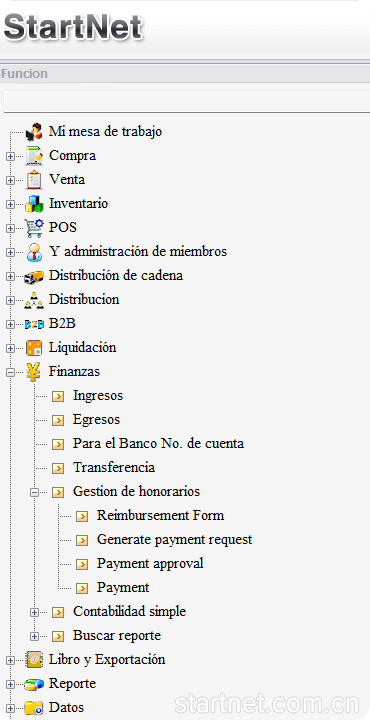Select Para el Banco No. de cuenta
This screenshot has width=370, height=720.
point(158,444)
